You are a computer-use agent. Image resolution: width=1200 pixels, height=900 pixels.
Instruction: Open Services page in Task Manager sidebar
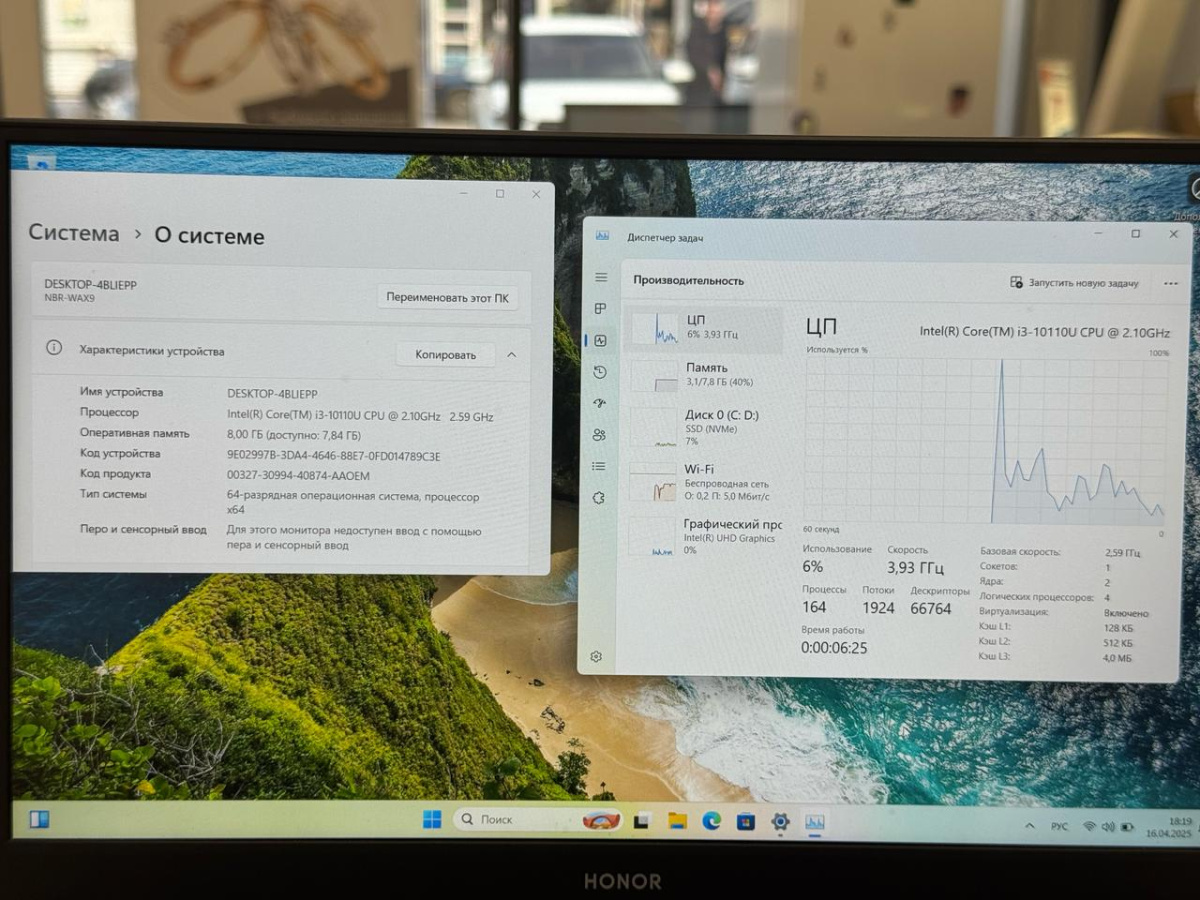click(599, 497)
